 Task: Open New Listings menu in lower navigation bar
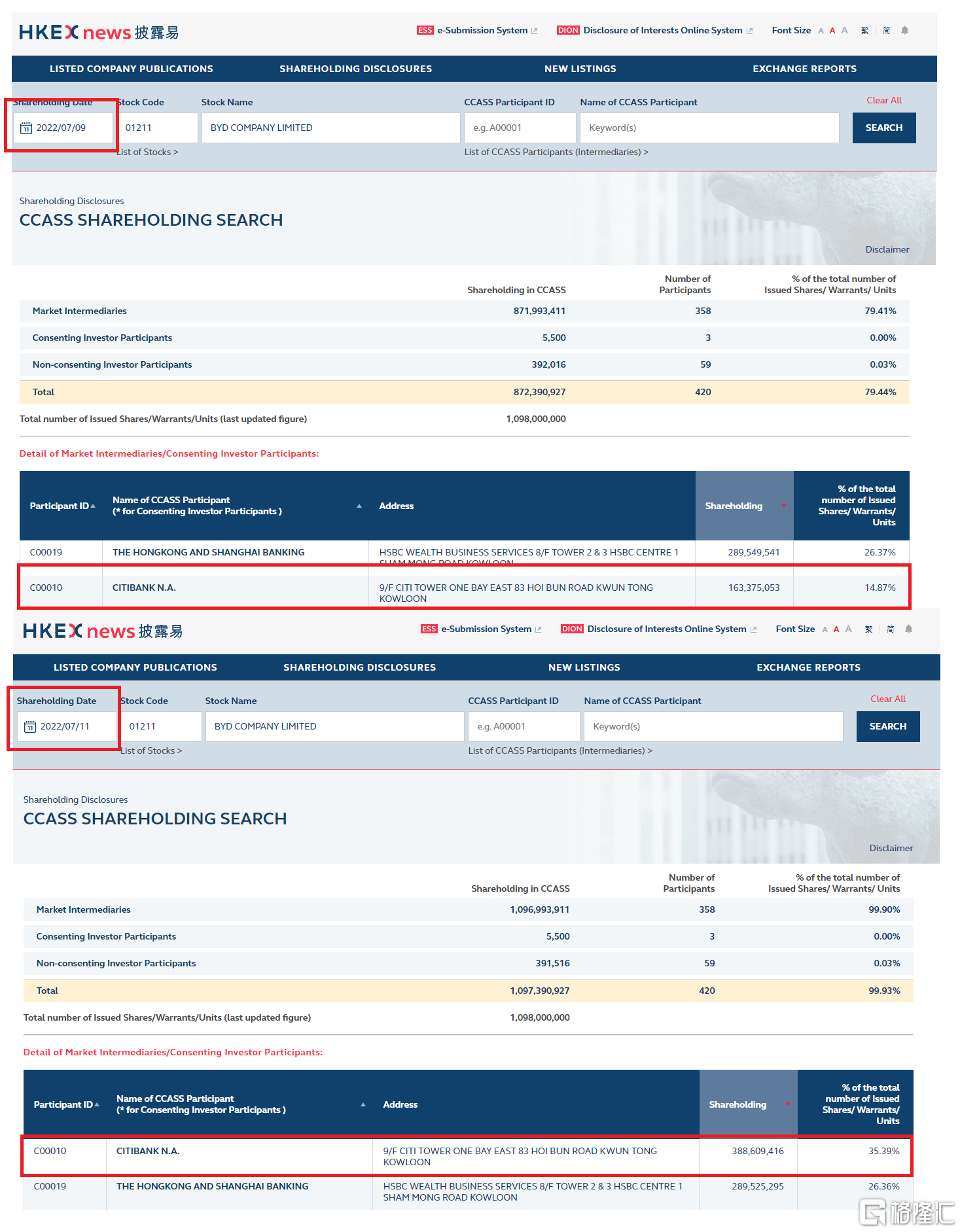(x=584, y=667)
